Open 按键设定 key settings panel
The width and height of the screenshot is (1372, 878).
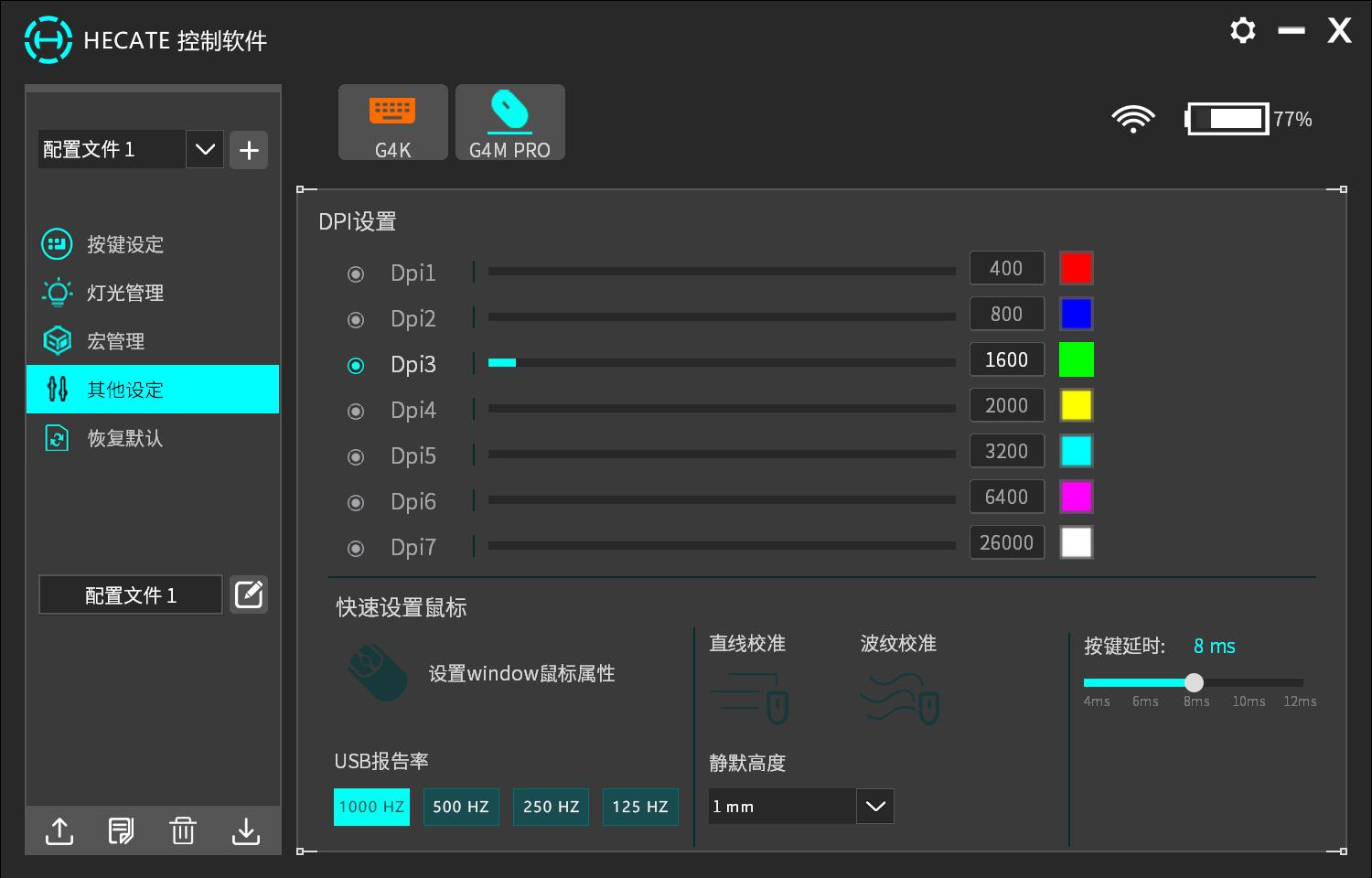124,244
